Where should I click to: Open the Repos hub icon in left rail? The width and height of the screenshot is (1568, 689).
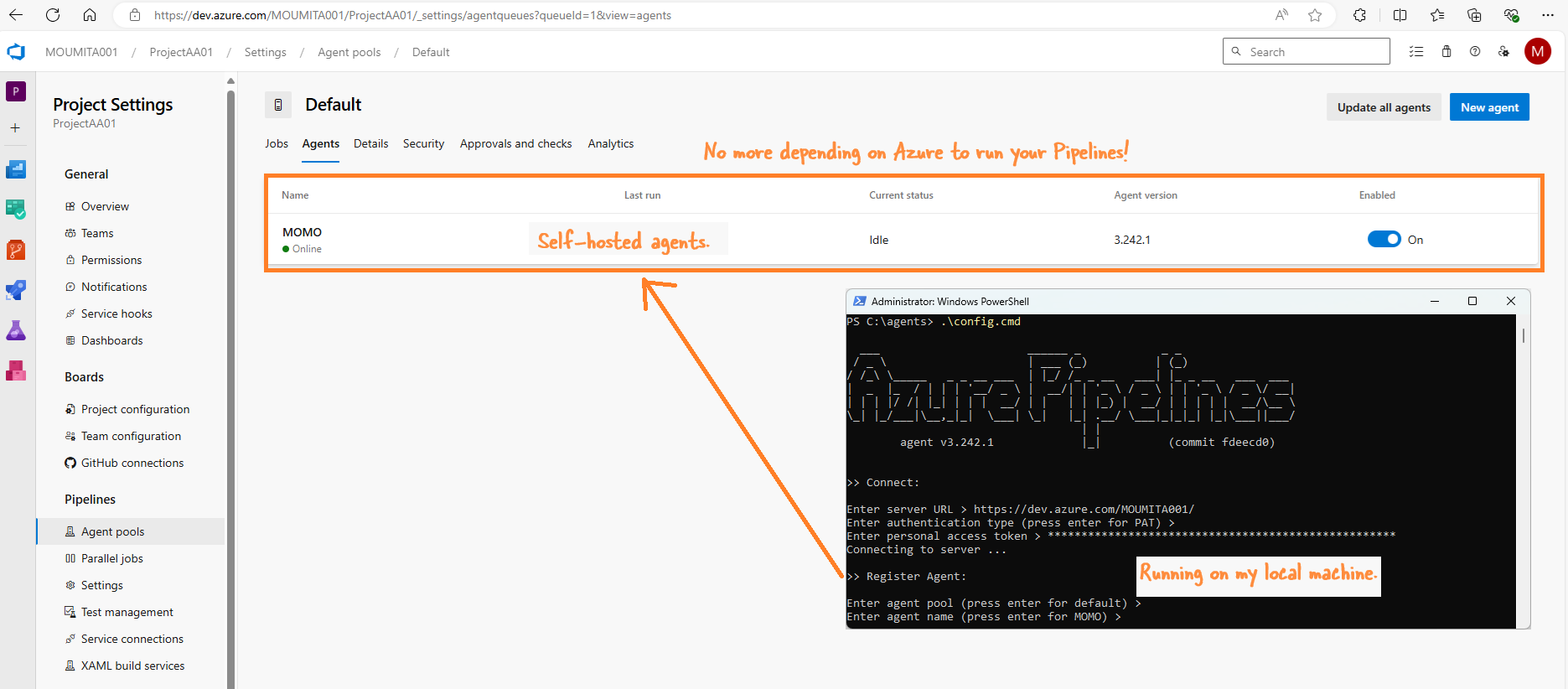[16, 250]
